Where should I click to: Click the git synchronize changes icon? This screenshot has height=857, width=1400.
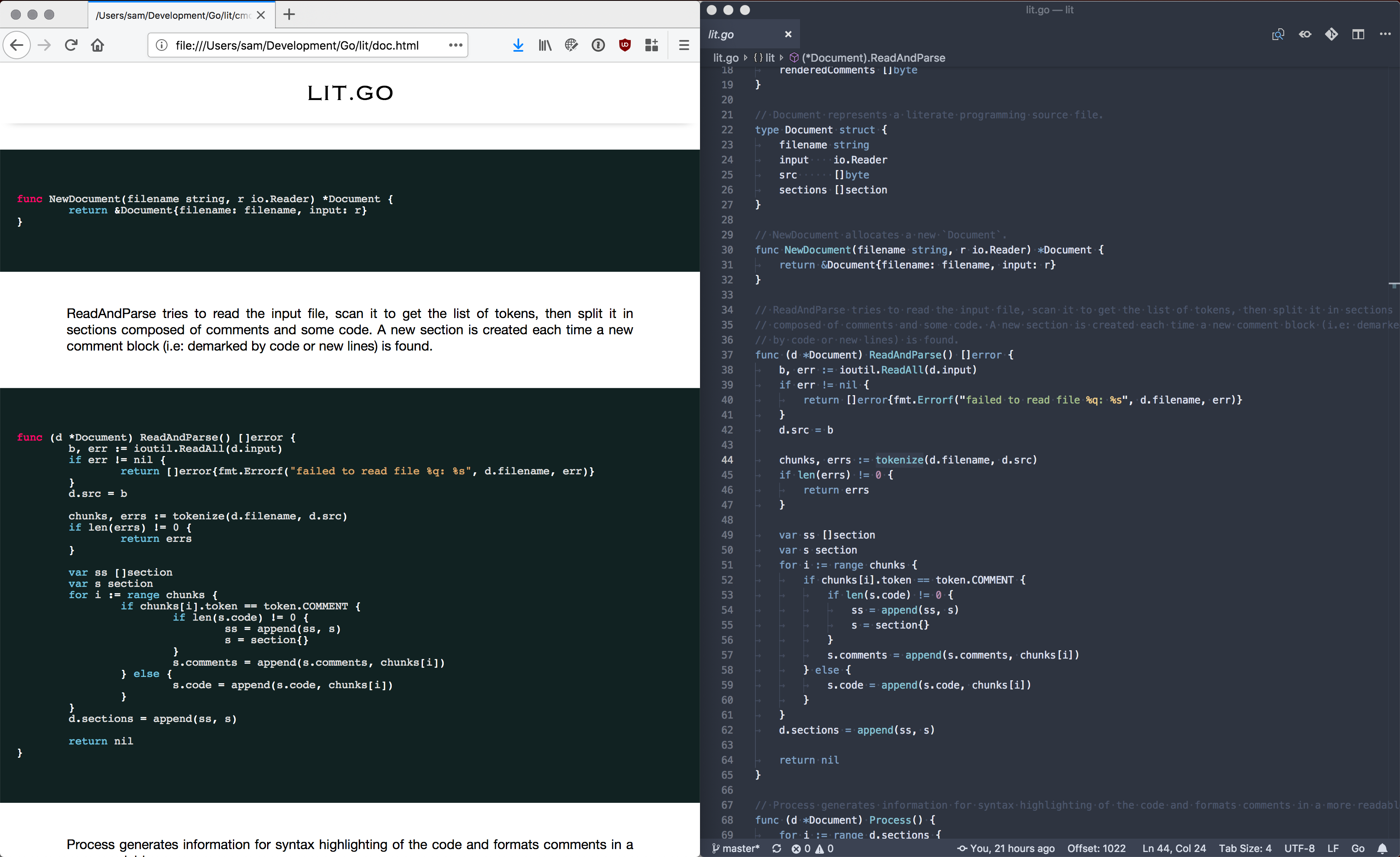click(777, 849)
